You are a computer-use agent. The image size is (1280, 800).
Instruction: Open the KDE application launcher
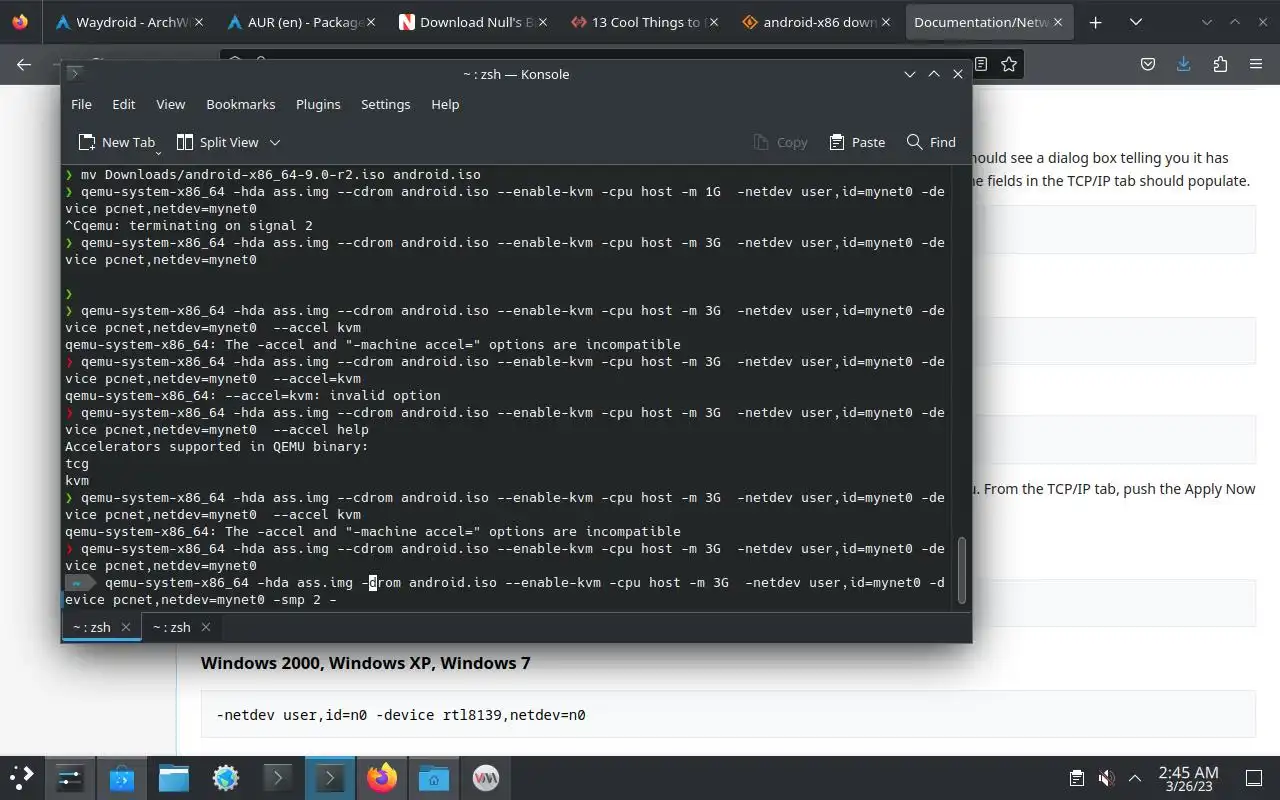(x=21, y=778)
